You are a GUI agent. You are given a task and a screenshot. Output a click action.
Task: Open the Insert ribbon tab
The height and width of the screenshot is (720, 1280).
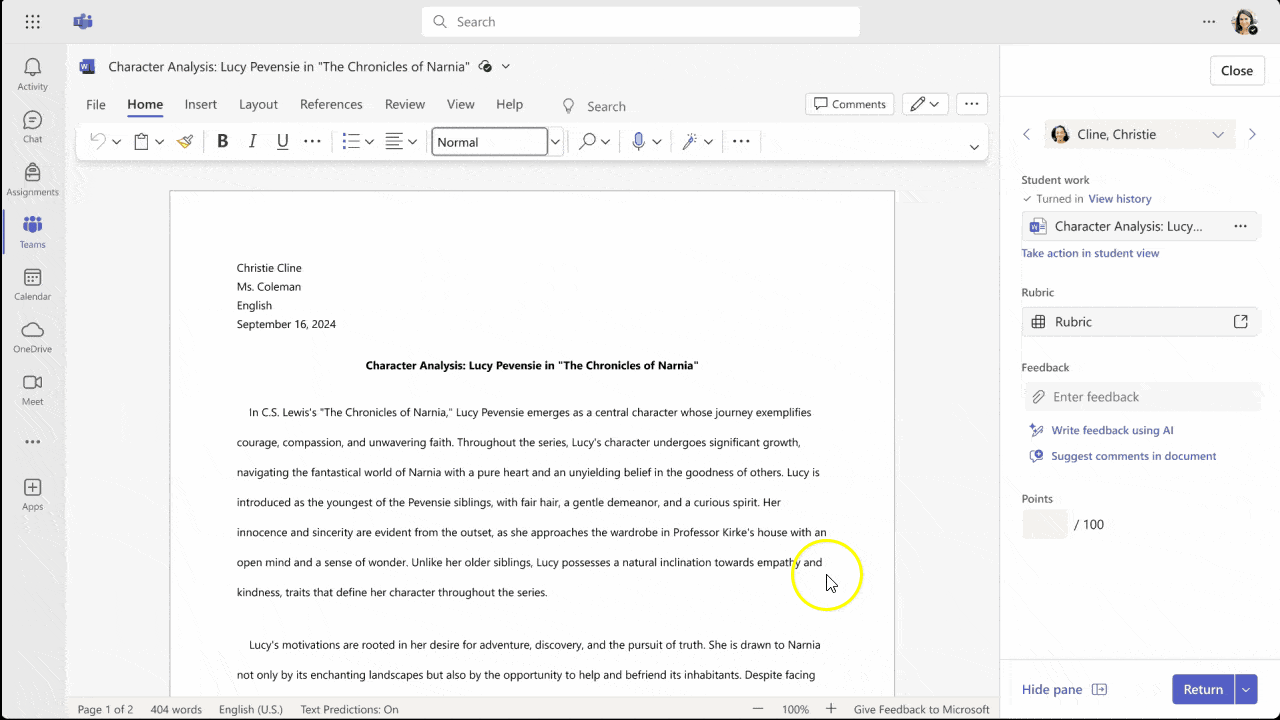[x=200, y=104]
